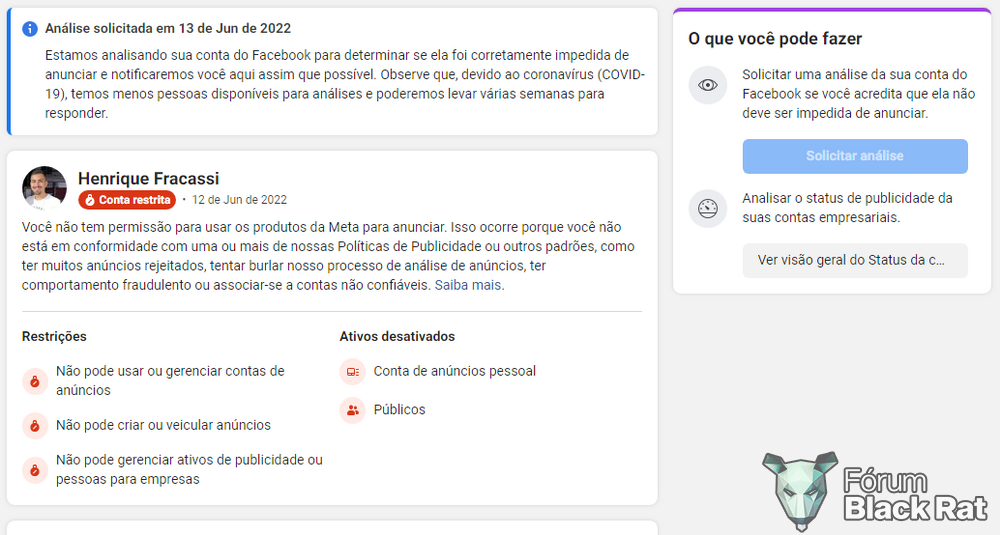Click the date 12 de Jun de 2022
The image size is (1000, 535).
239,200
